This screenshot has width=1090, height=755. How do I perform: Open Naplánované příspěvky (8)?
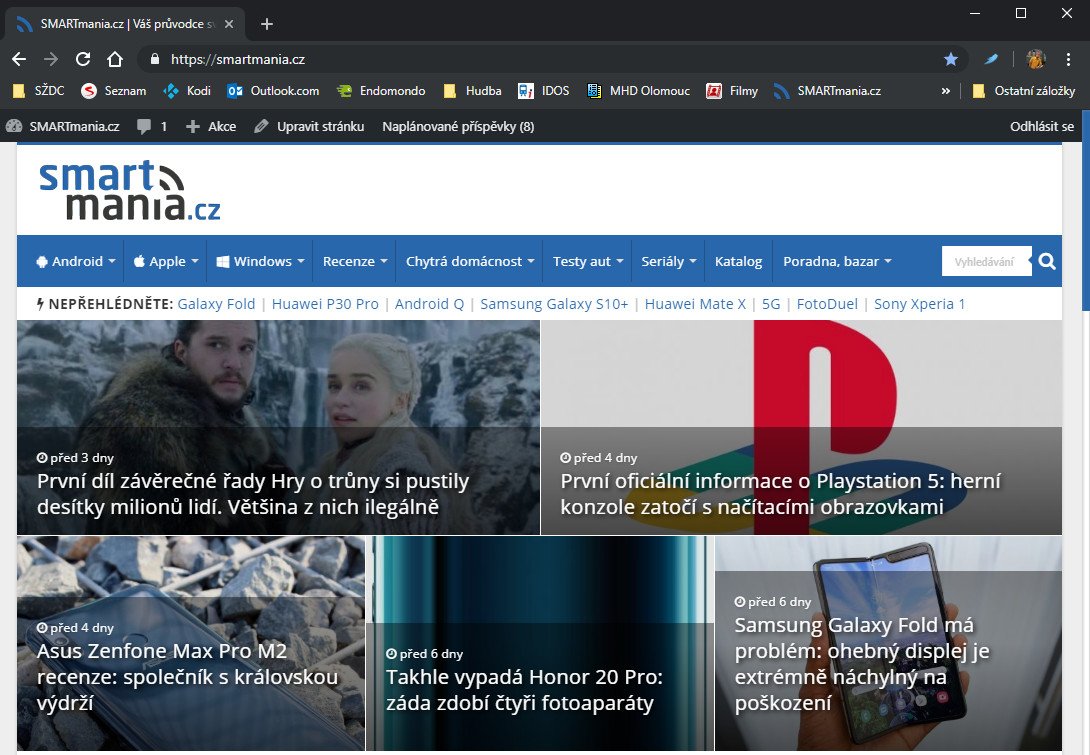(x=458, y=127)
